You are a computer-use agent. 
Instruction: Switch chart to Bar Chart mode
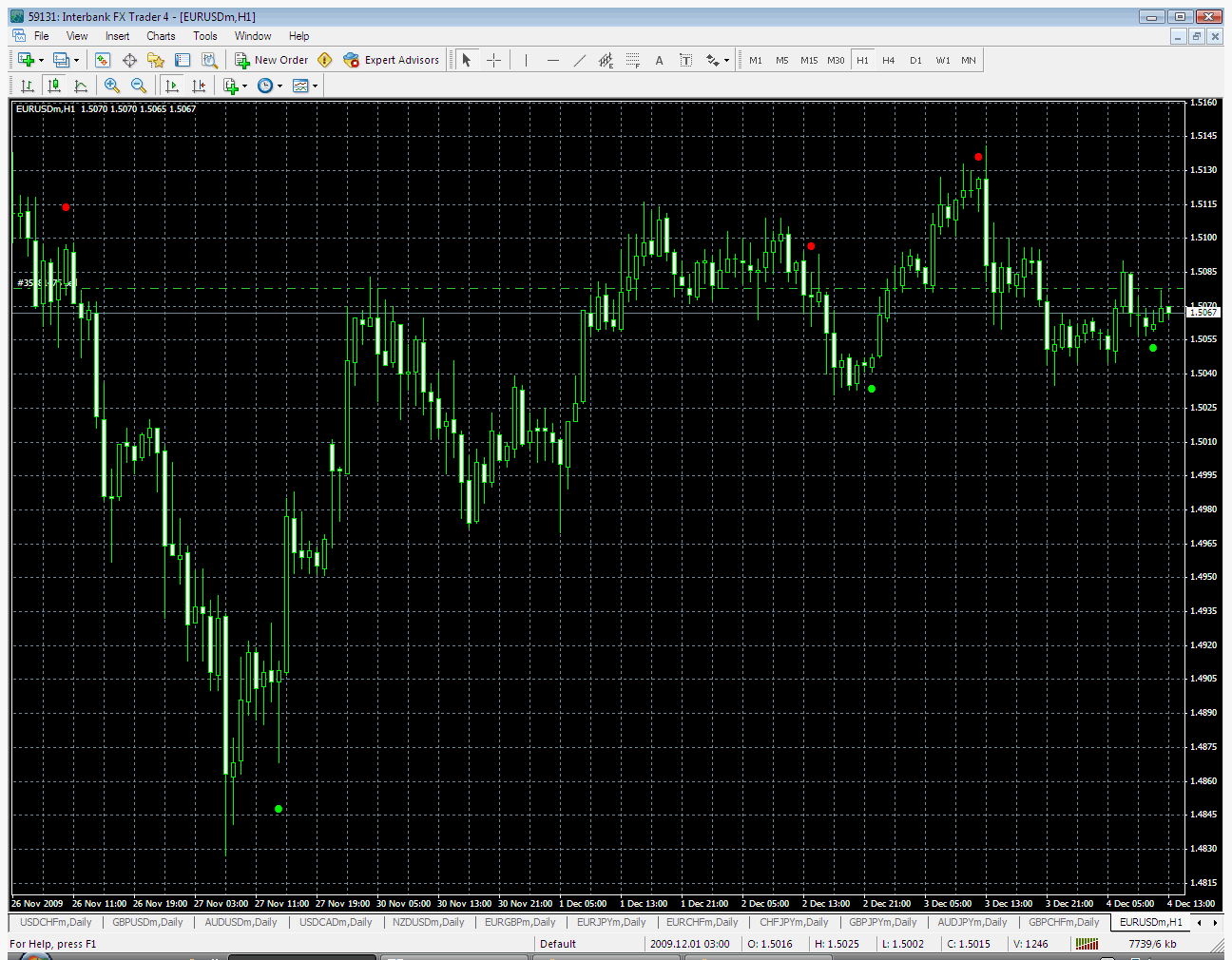point(28,86)
